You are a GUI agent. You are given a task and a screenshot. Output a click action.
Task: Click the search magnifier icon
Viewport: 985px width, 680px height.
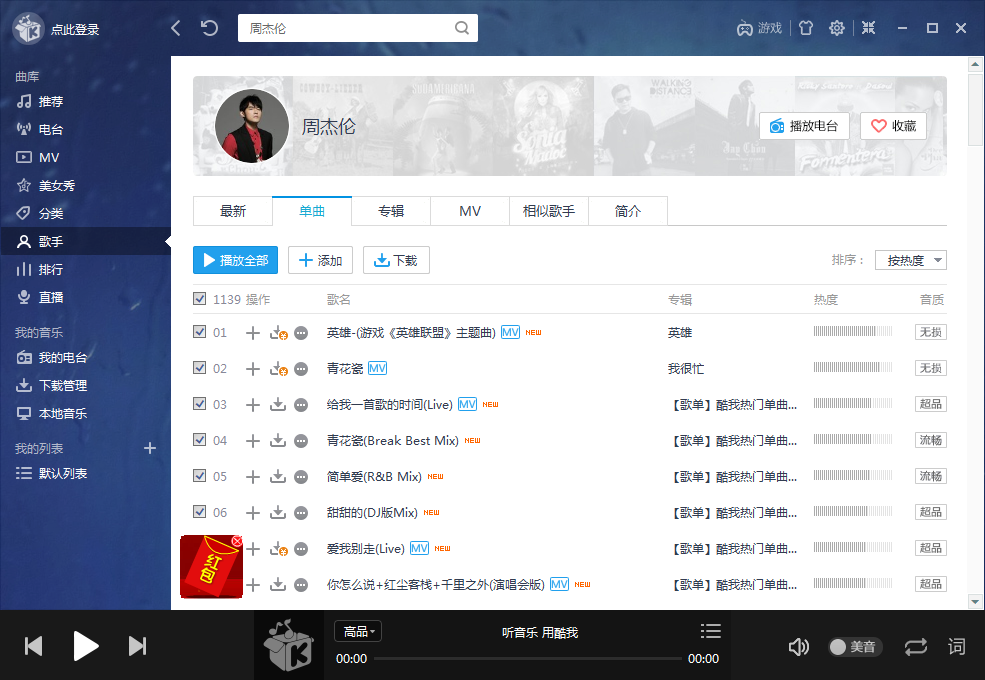(462, 28)
